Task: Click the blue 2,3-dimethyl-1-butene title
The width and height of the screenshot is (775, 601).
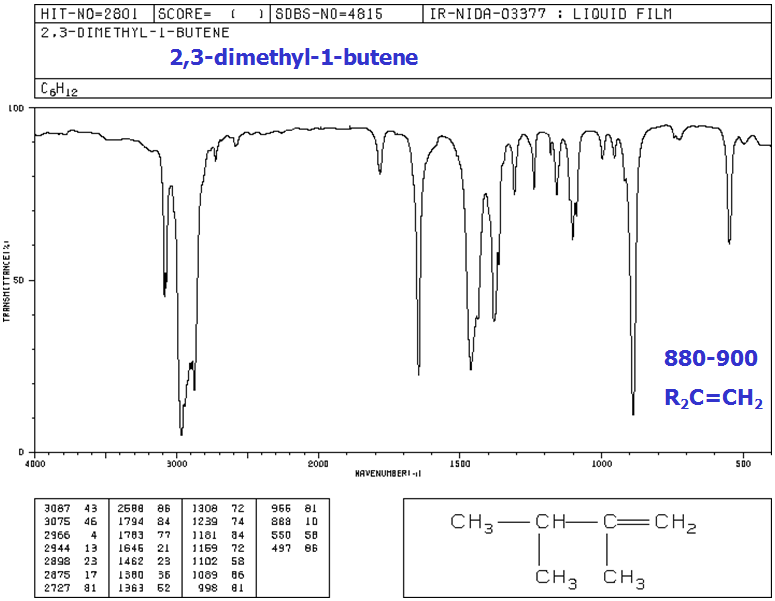Action: click(293, 58)
